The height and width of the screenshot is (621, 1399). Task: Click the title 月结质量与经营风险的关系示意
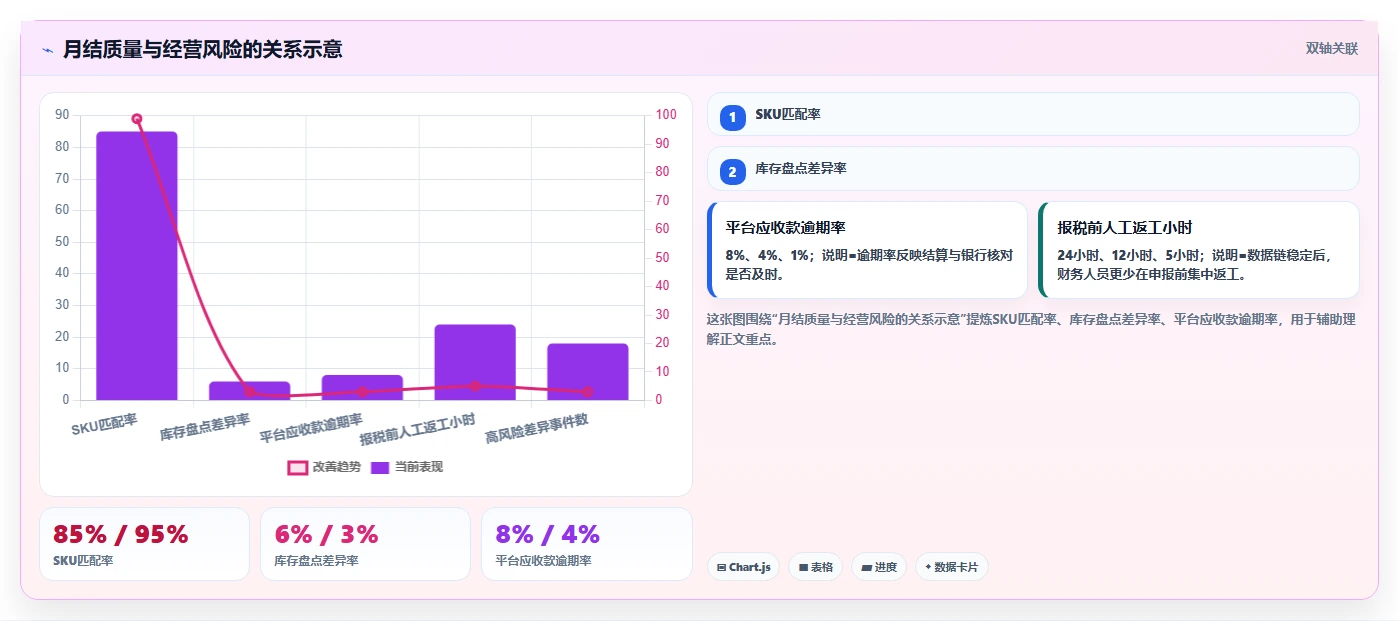[x=203, y=49]
